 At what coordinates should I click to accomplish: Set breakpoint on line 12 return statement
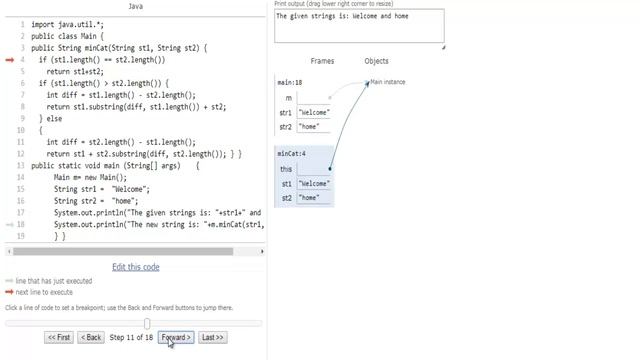[144, 154]
